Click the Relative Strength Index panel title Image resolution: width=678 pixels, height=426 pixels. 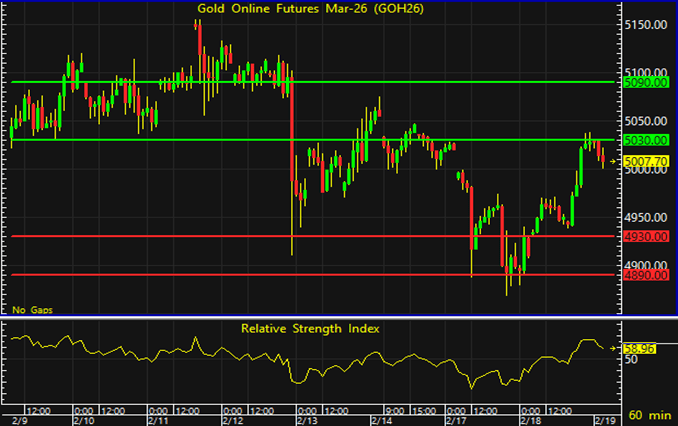click(309, 328)
